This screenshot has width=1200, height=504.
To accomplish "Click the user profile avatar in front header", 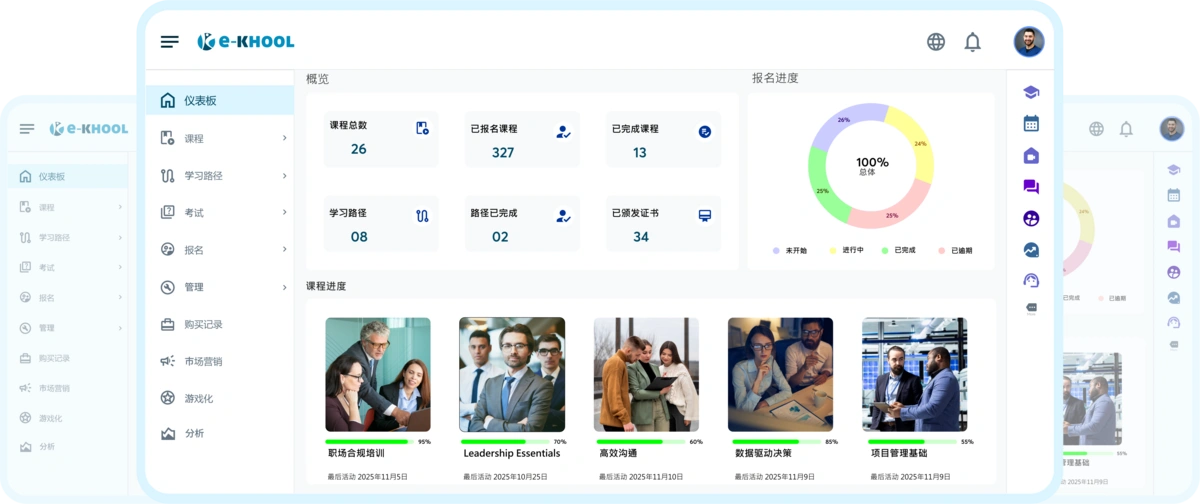I will (1028, 42).
